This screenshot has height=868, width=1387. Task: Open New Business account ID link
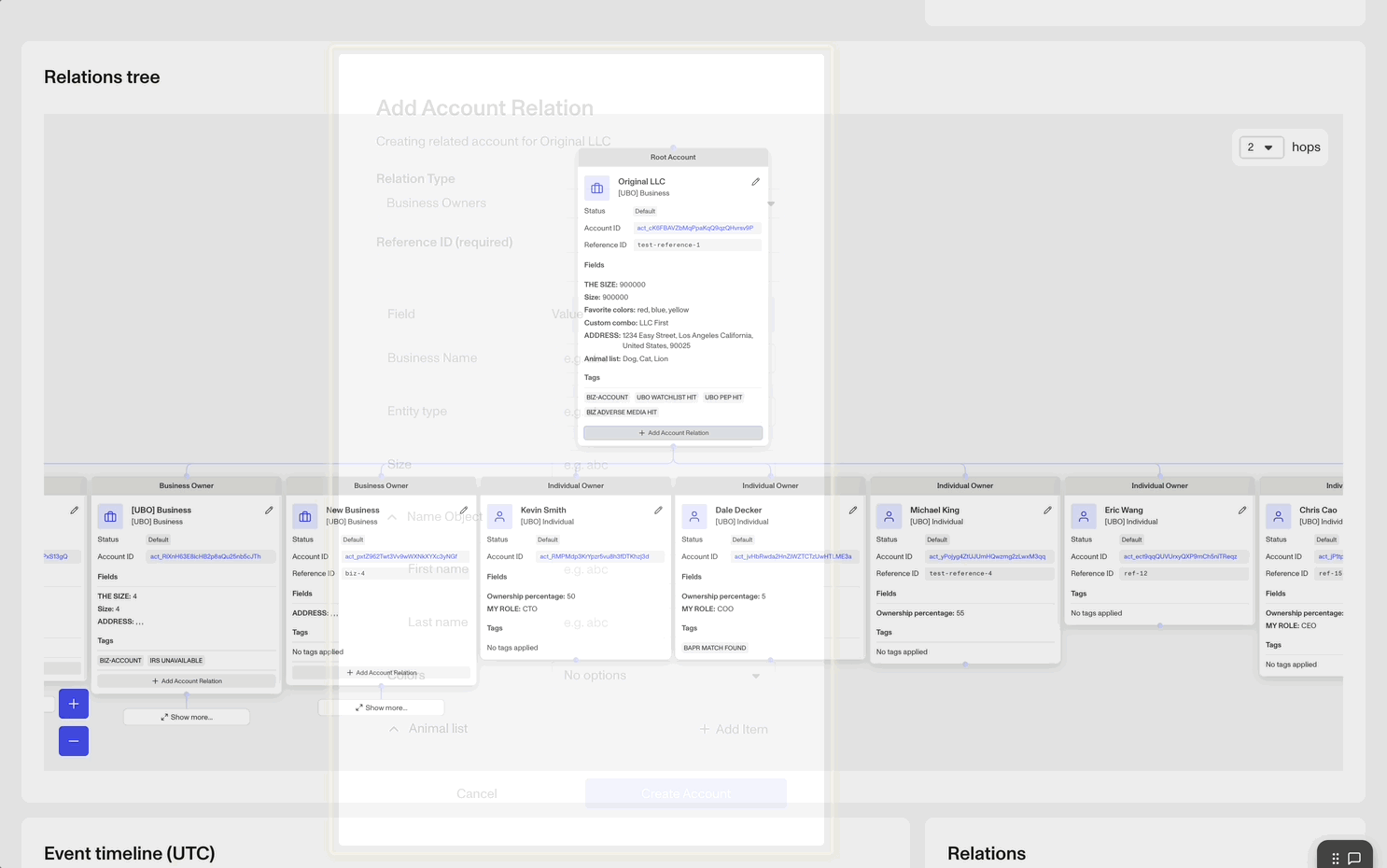tap(401, 556)
